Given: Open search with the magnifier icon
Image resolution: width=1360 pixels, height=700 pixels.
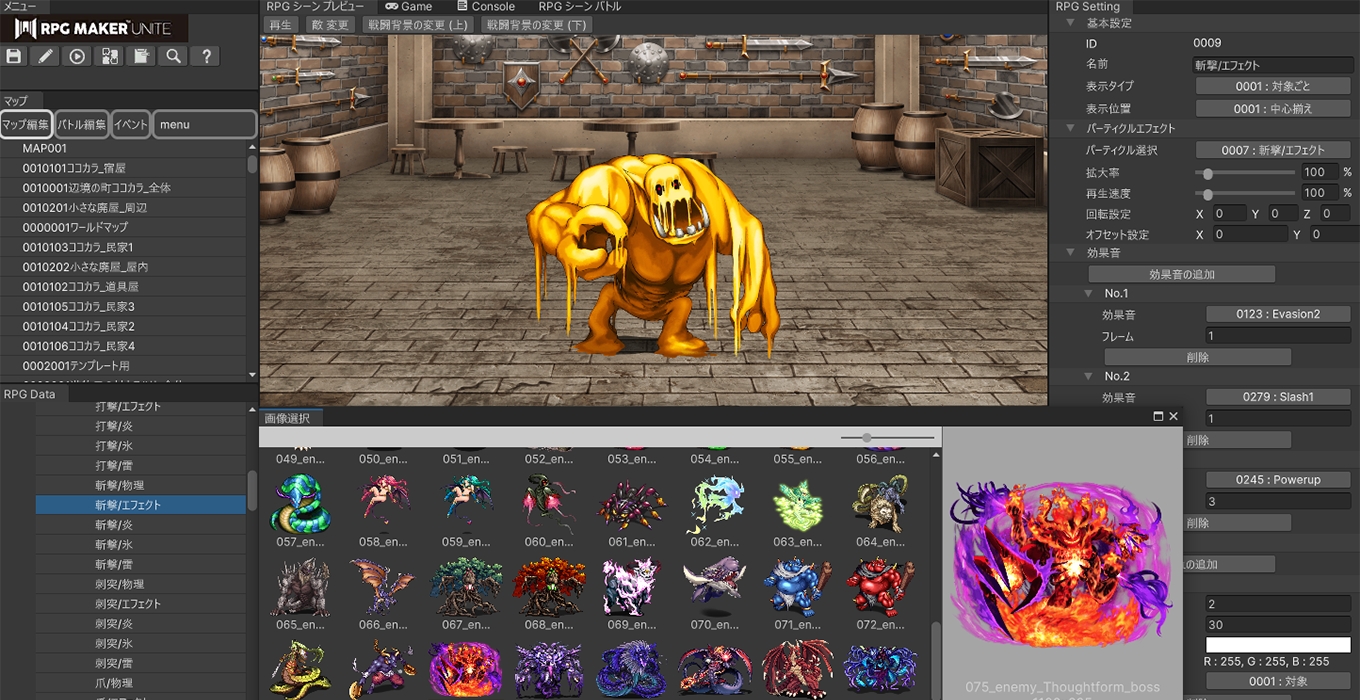Looking at the screenshot, I should coord(174,57).
